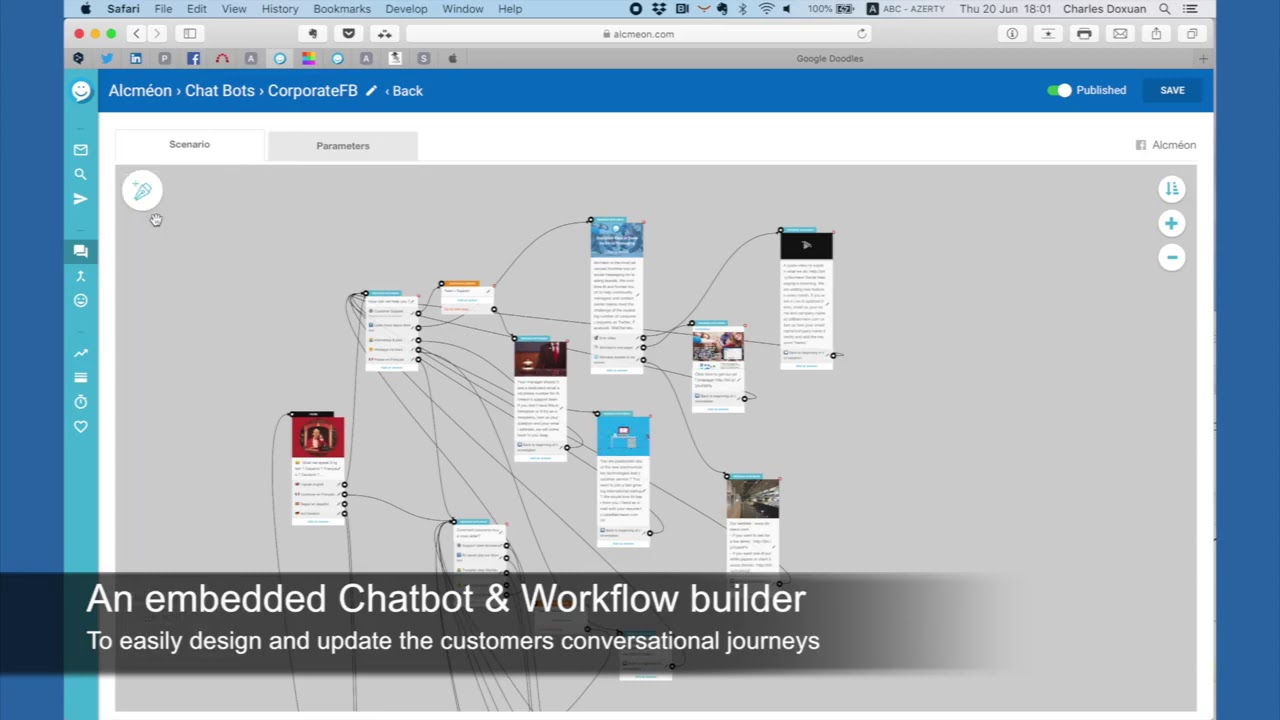The width and height of the screenshot is (1280, 720).
Task: Click the Alcméon Facebook page label
Action: (x=1166, y=145)
